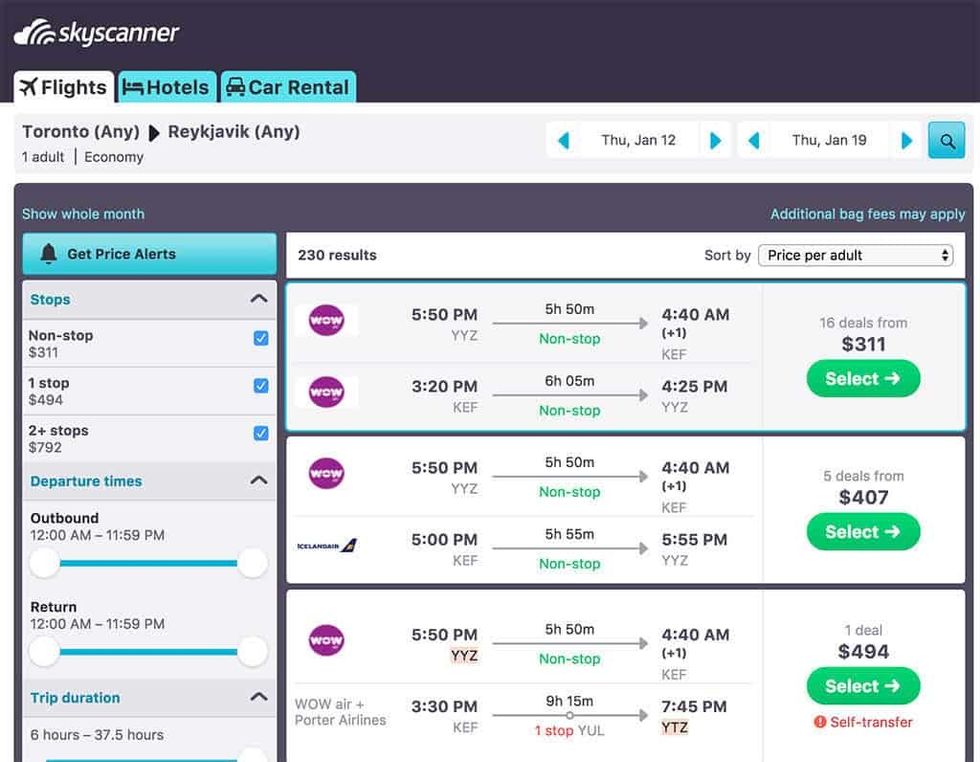Click WOW air logo on $311 outbound flight
This screenshot has height=762, width=980.
tap(326, 320)
